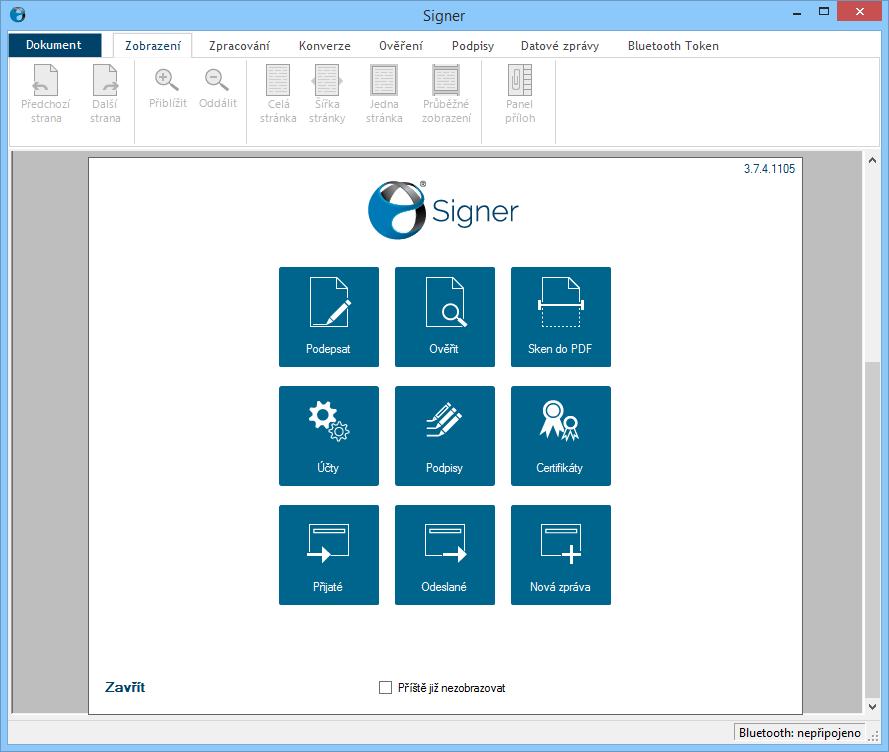Viewport: 889px width, 752px height.
Task: Open the Podpisy signatures tile
Action: (444, 436)
